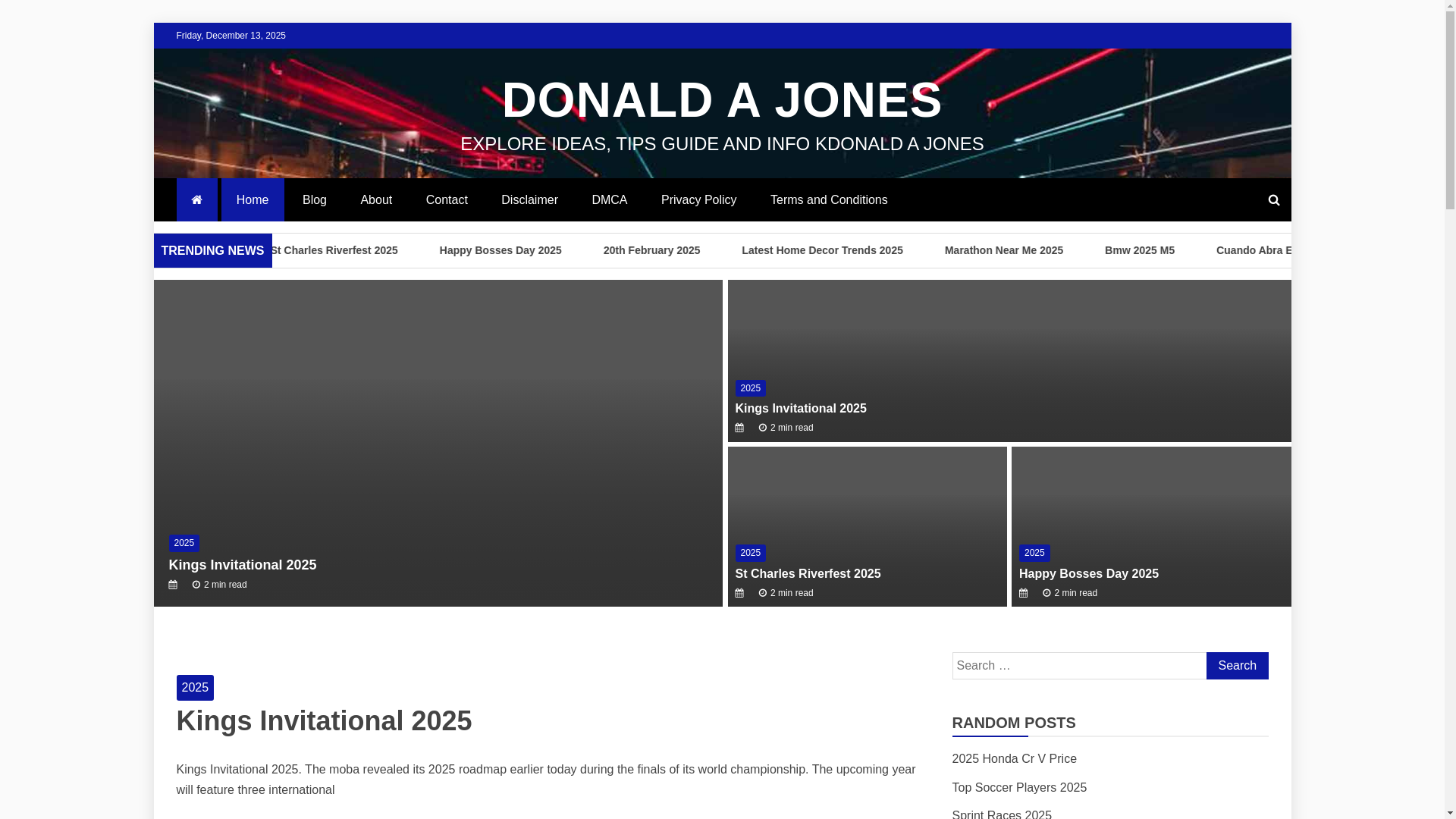Viewport: 1456px width, 819px height.
Task: Open the Home menu item
Action: [x=253, y=200]
